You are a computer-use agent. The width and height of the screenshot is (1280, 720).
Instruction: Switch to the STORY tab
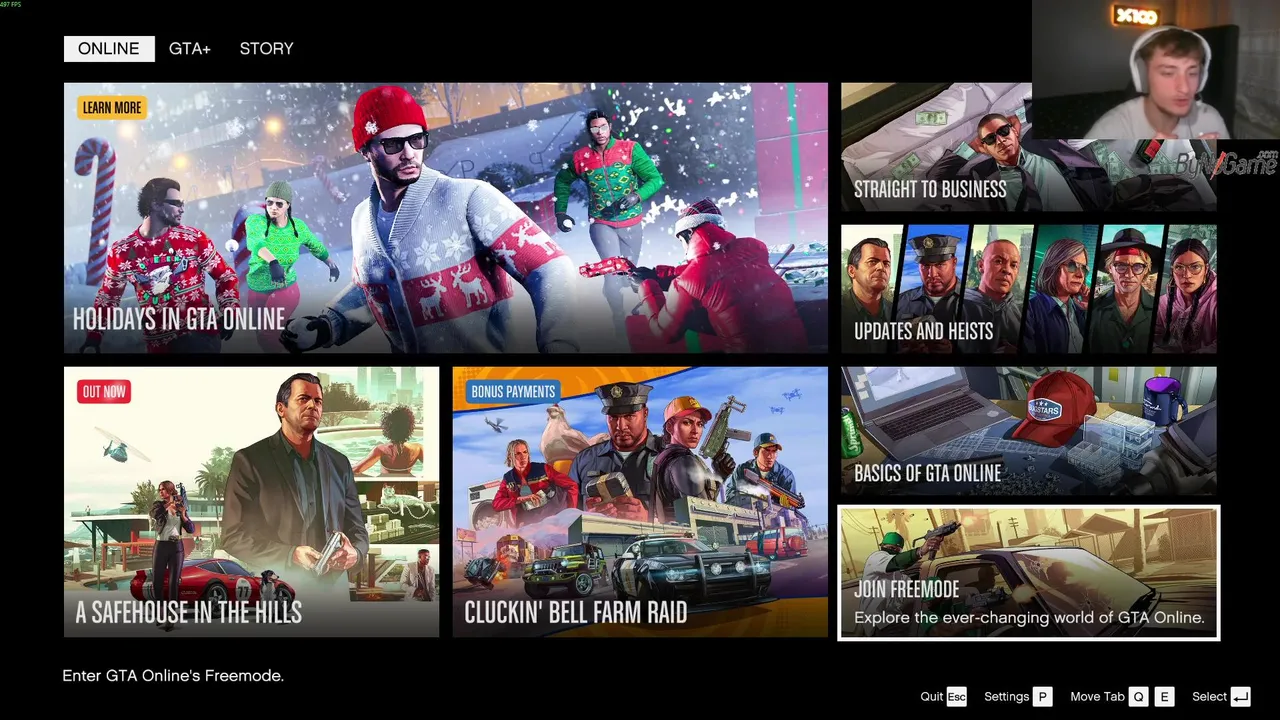266,48
